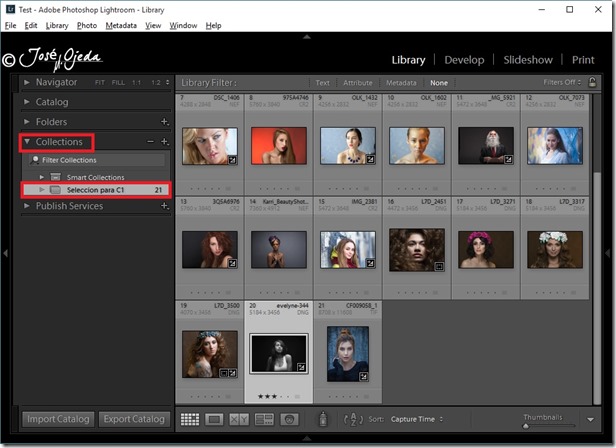Click badge on IMG_2381 thumbnail
This screenshot has width=616, height=448.
click(x=370, y=263)
